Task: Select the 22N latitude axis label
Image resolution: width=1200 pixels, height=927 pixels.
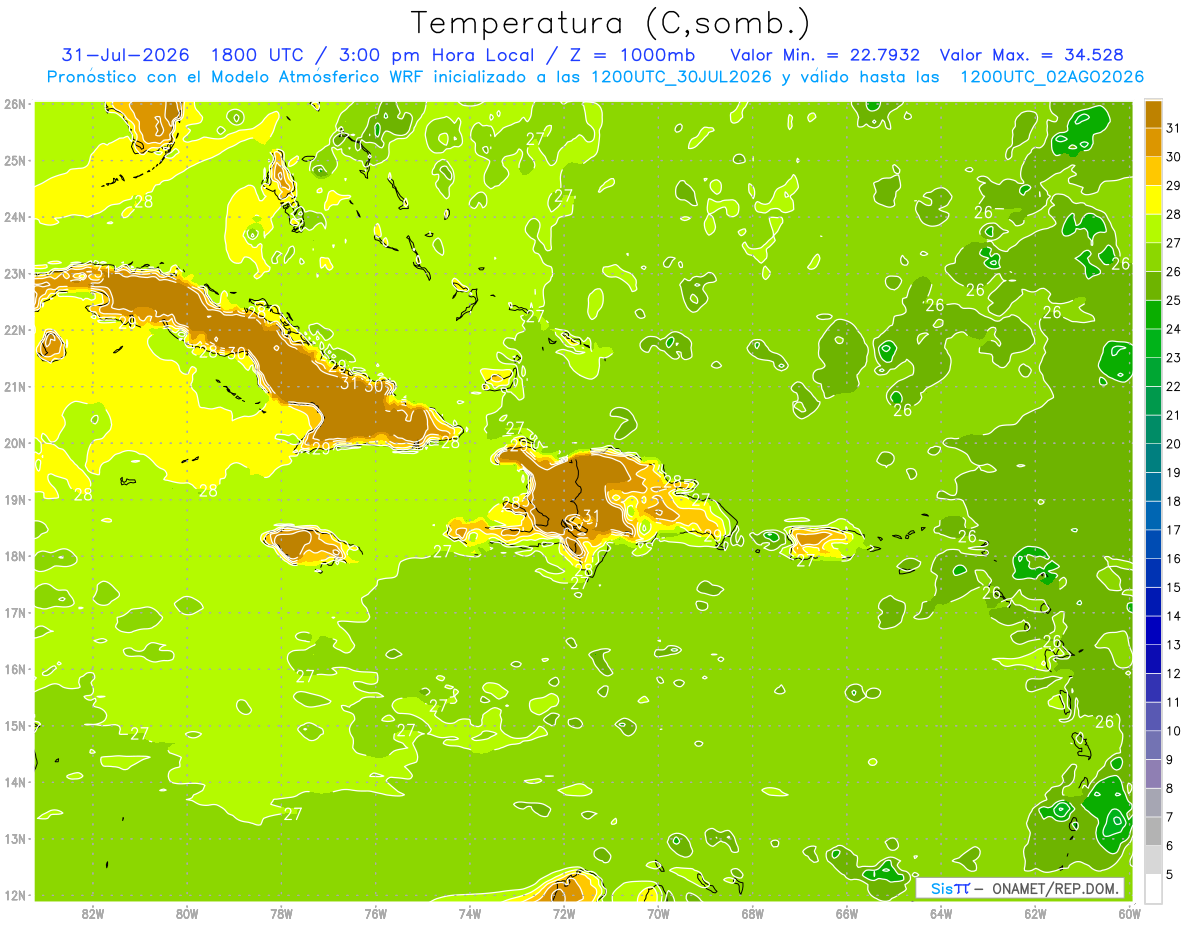Action: coord(15,330)
